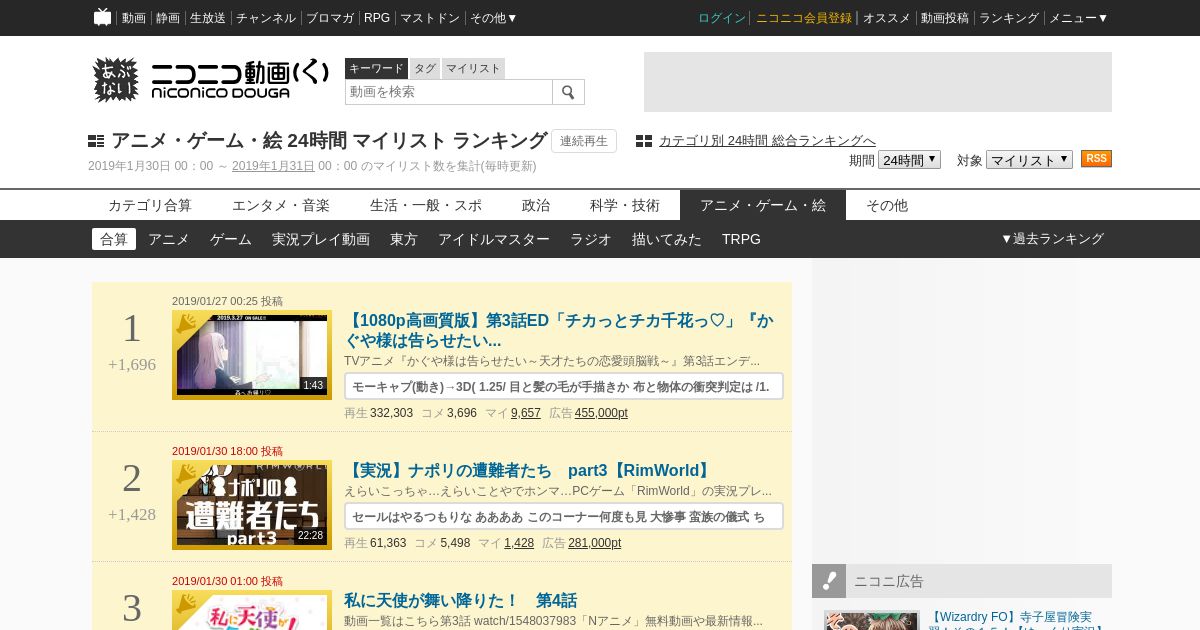Click the TV icon in top bar

click(102, 17)
